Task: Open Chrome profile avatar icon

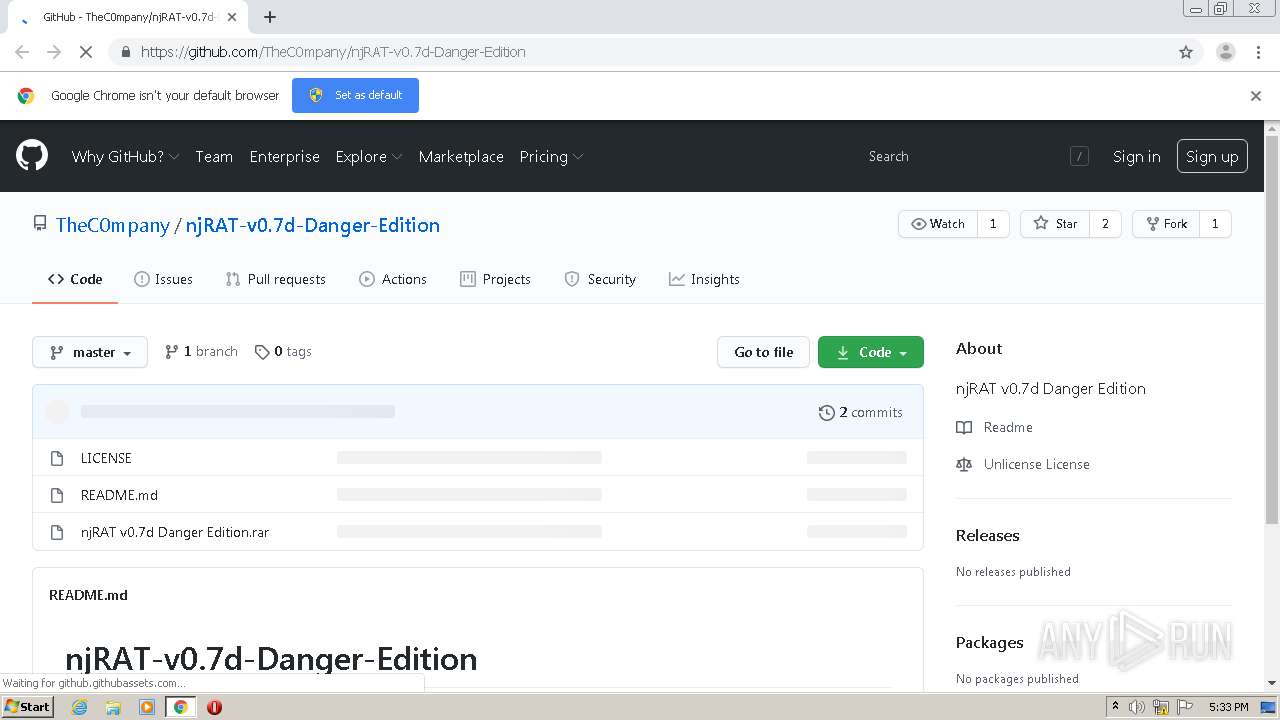Action: 1225,52
